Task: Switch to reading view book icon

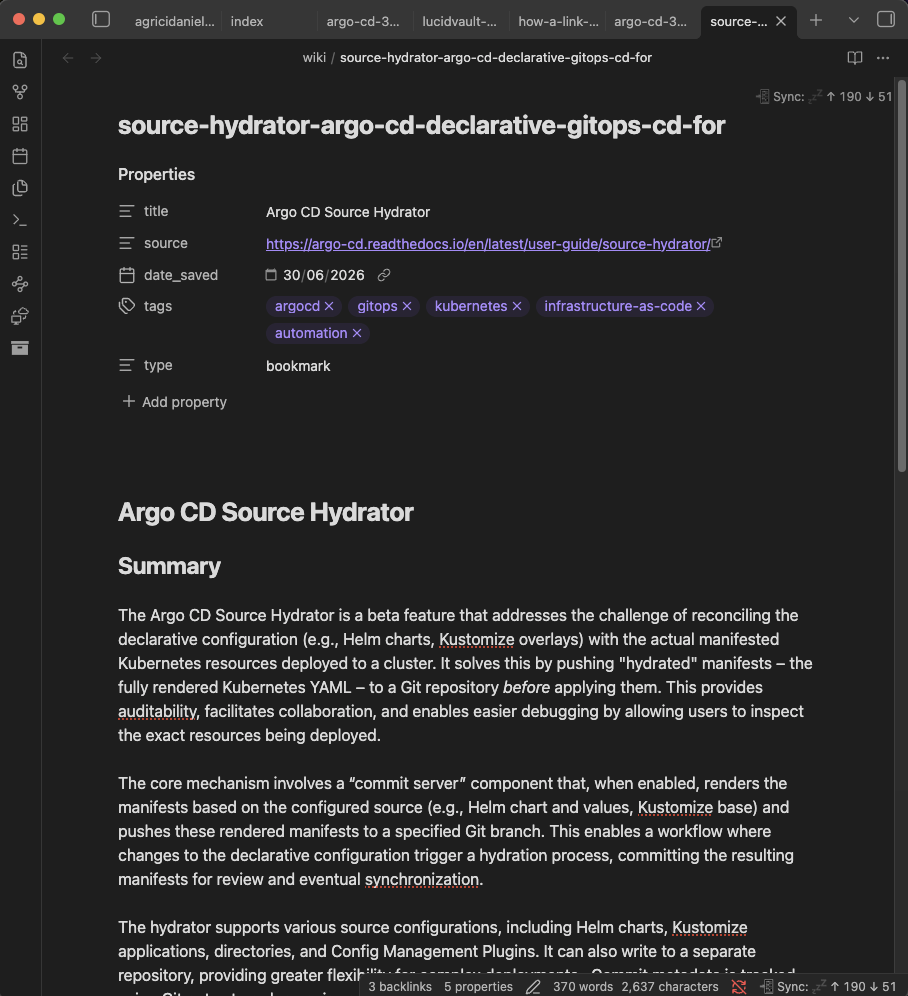Action: click(x=855, y=58)
